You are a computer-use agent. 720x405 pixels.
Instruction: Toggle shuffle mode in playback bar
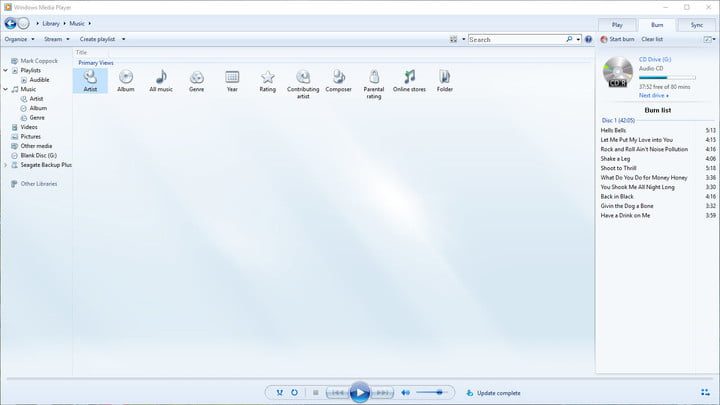(x=279, y=393)
